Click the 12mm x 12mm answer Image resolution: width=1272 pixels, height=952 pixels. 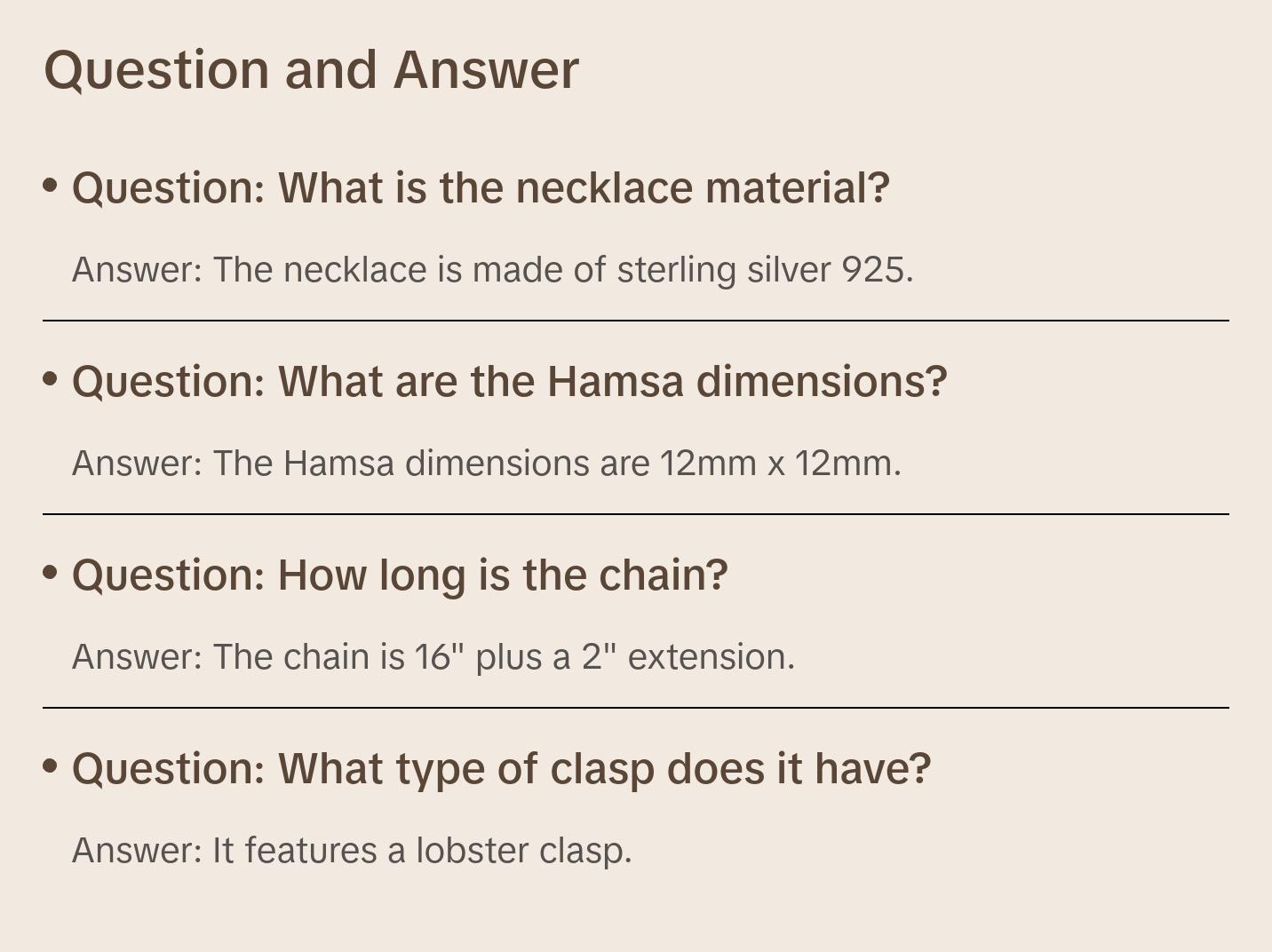[x=486, y=464]
